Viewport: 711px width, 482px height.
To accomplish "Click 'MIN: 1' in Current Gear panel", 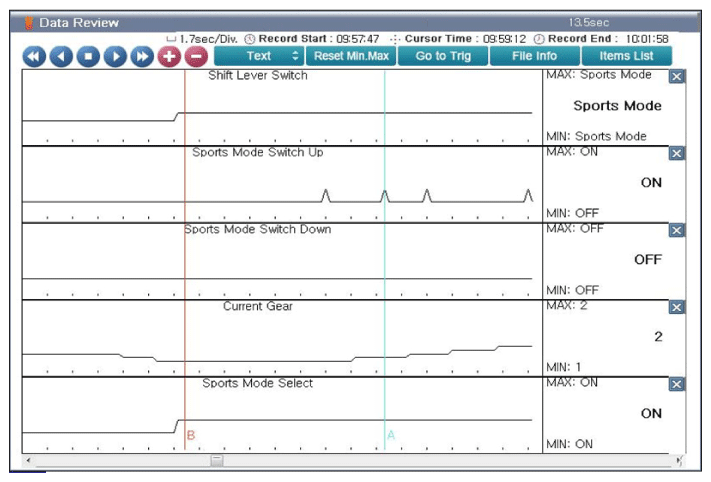I will [564, 367].
